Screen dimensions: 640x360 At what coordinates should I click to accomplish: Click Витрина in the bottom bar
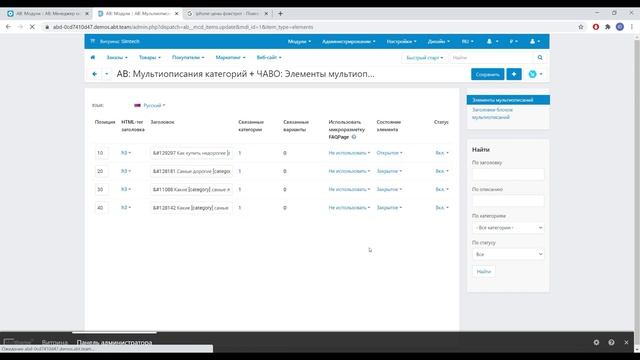(x=55, y=342)
